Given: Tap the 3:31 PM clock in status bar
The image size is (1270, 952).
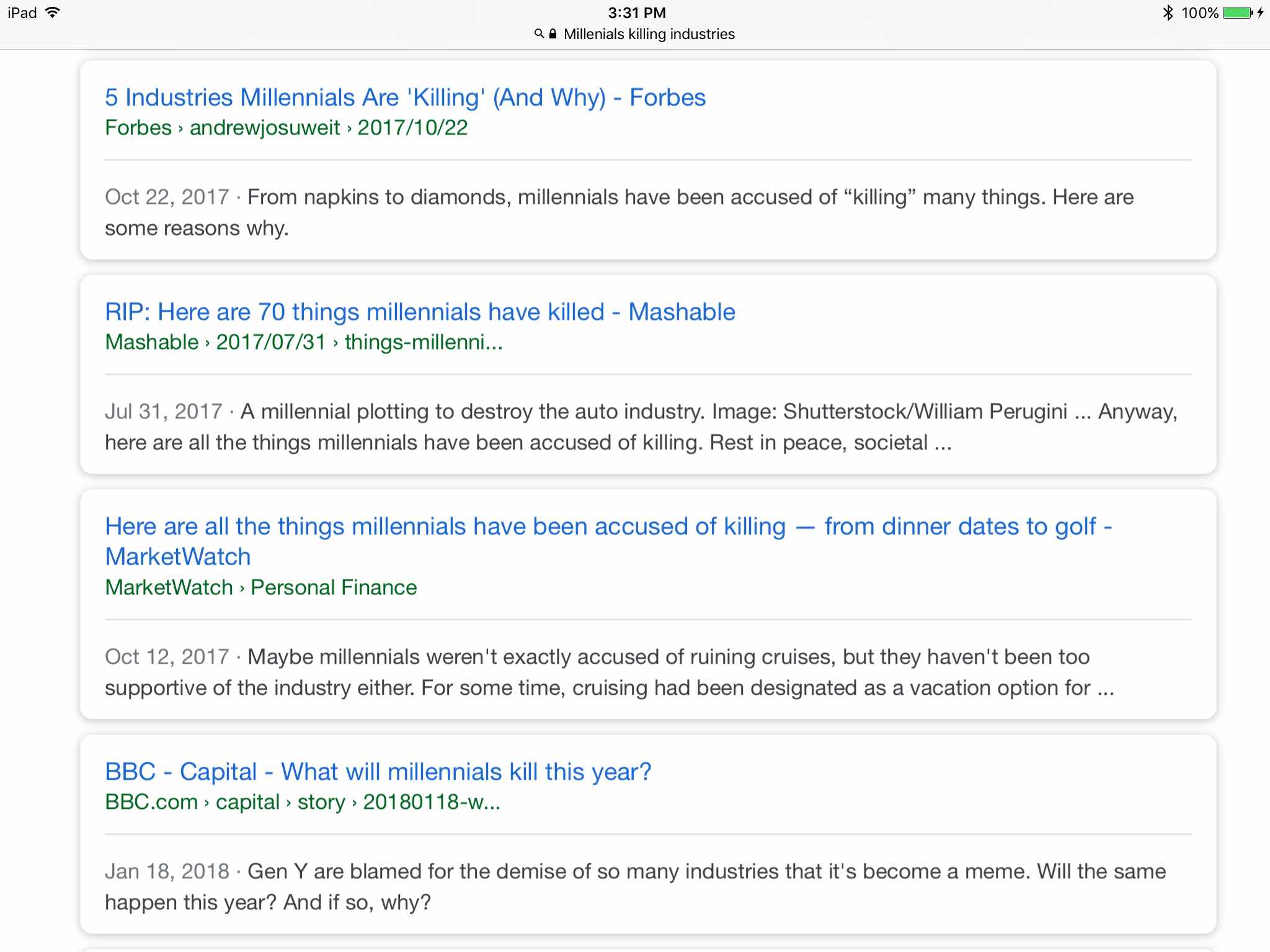Looking at the screenshot, I should [636, 13].
